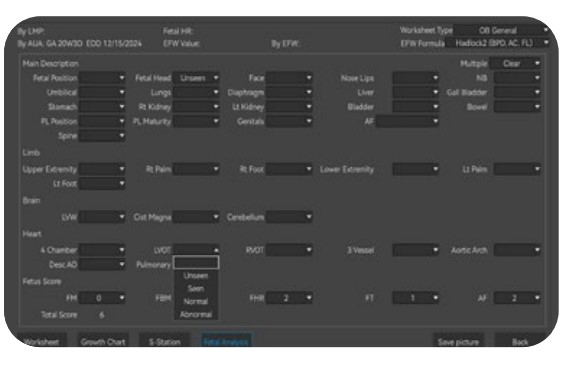Open the Genitals dropdown
Viewport: 574px width, 366px height.
[x=289, y=121]
